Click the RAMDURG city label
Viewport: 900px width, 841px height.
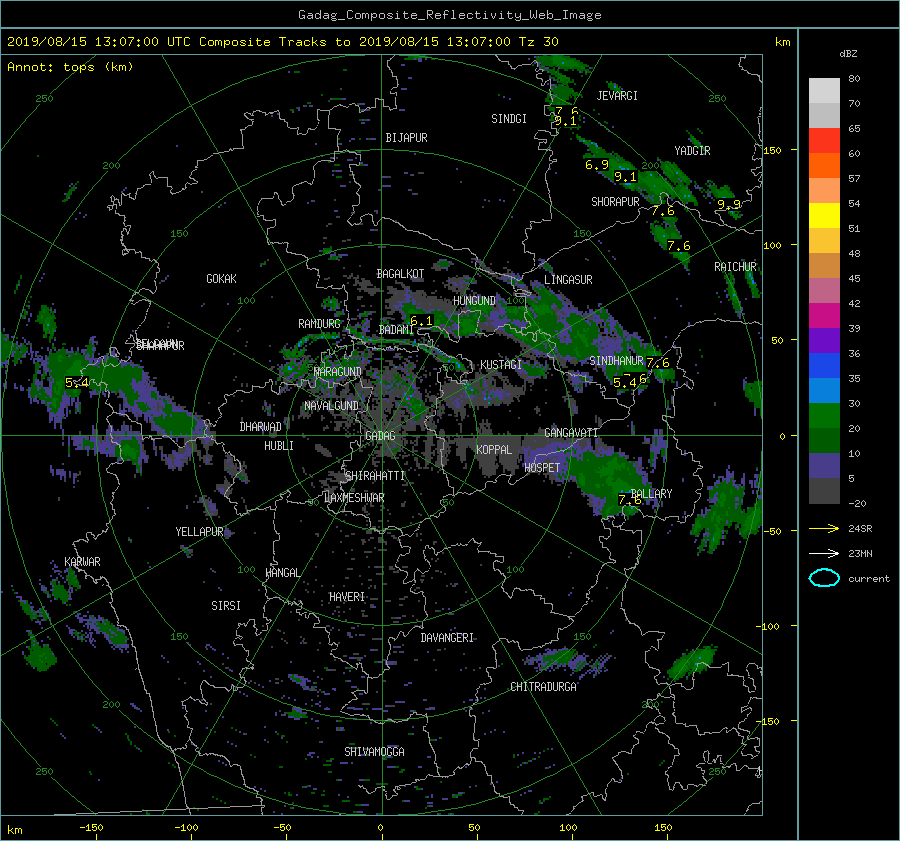[319, 324]
